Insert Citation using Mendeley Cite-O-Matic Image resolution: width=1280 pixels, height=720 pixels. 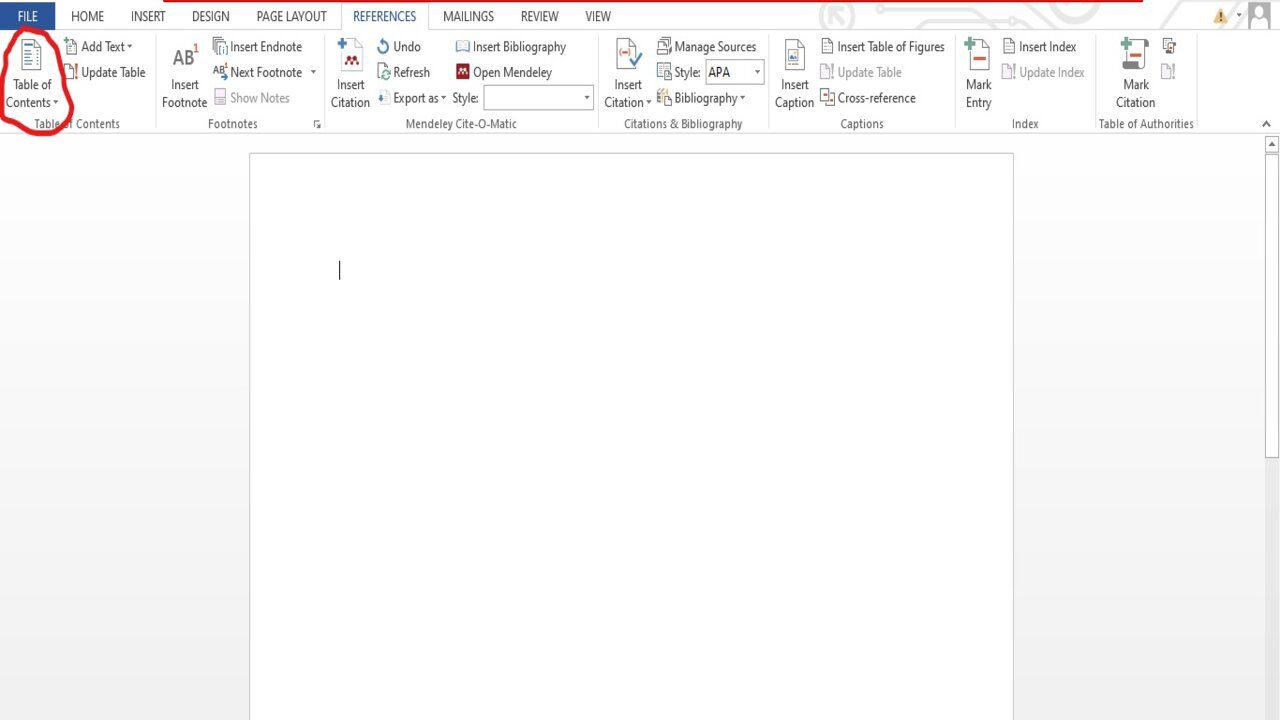[x=350, y=75]
